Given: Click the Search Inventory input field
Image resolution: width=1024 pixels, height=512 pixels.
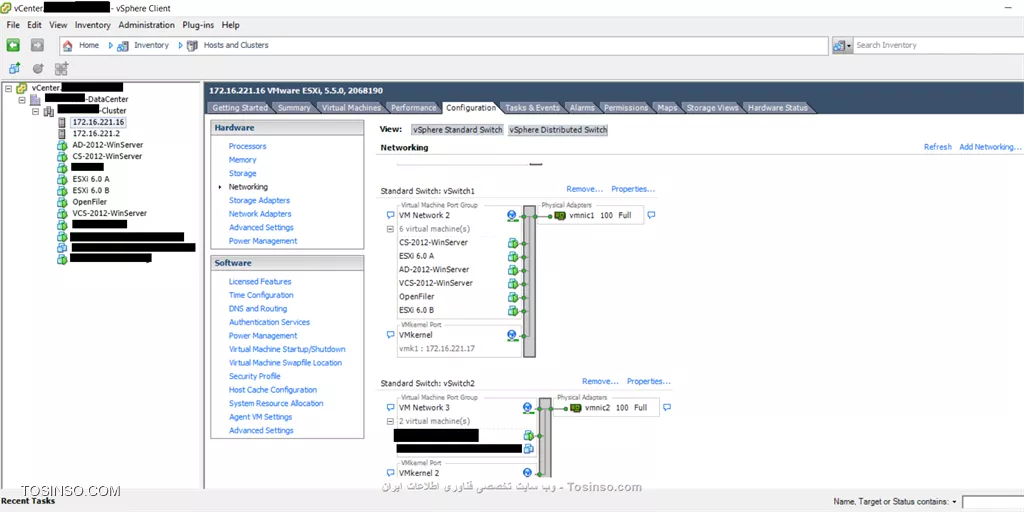Looking at the screenshot, I should point(938,45).
